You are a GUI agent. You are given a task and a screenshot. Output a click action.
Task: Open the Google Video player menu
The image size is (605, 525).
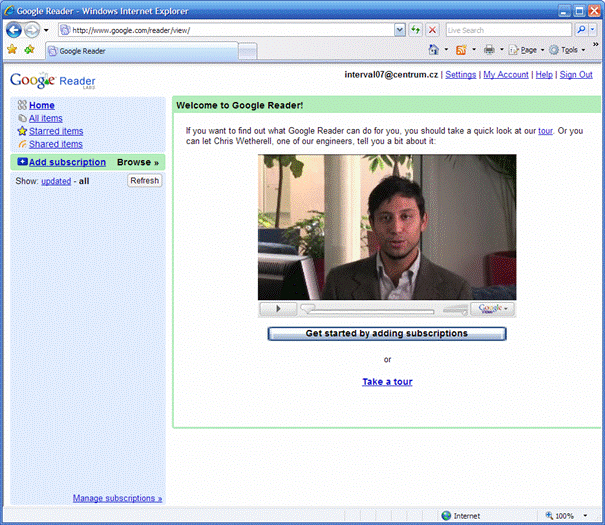[493, 309]
